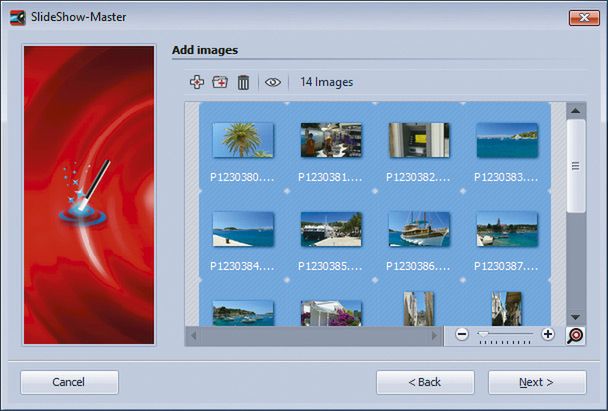Click the horizontal scrollbar left arrow

coord(193,335)
